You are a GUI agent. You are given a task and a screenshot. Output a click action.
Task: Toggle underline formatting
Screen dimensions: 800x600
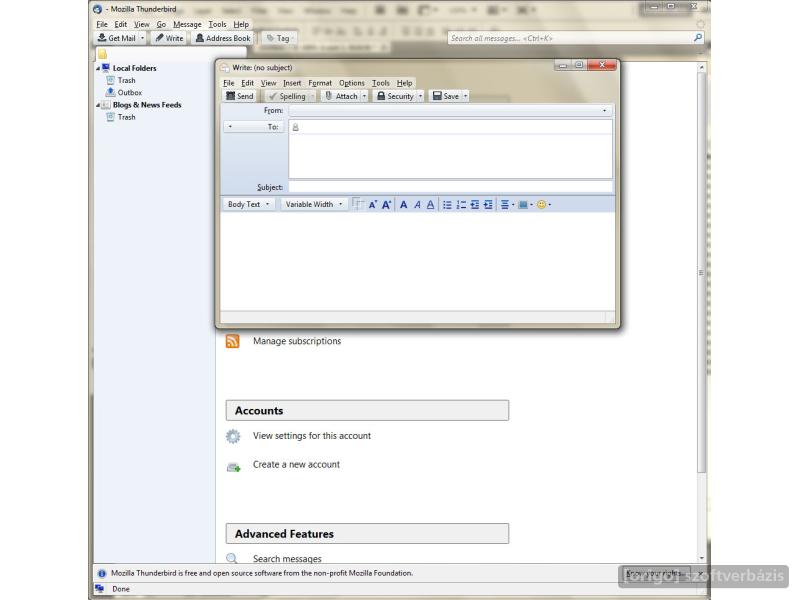tap(431, 205)
